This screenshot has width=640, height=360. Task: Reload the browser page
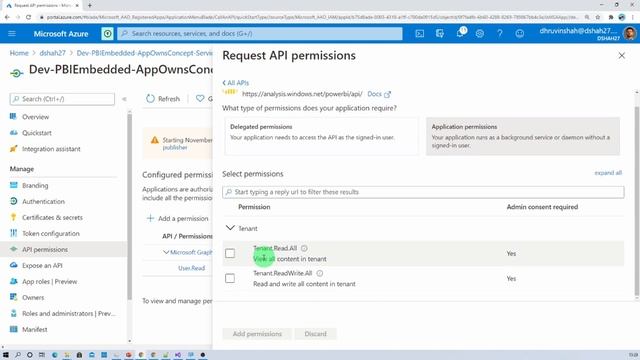tap(28, 17)
